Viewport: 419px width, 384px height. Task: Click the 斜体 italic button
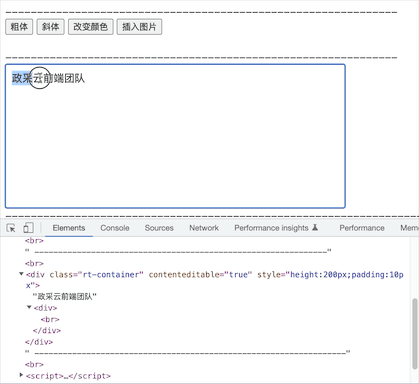pyautogui.click(x=50, y=27)
